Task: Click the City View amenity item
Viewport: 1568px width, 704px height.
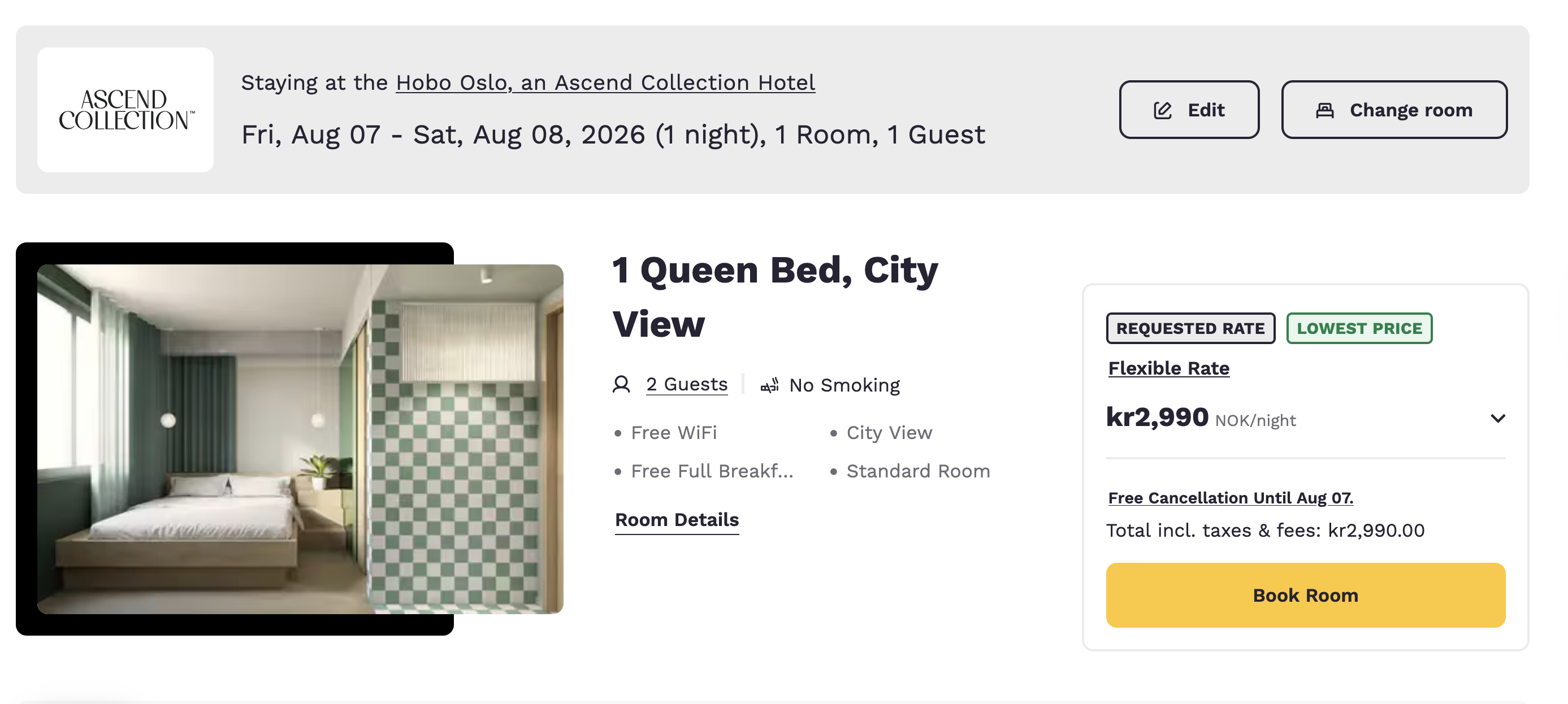Action: pyautogui.click(x=889, y=432)
